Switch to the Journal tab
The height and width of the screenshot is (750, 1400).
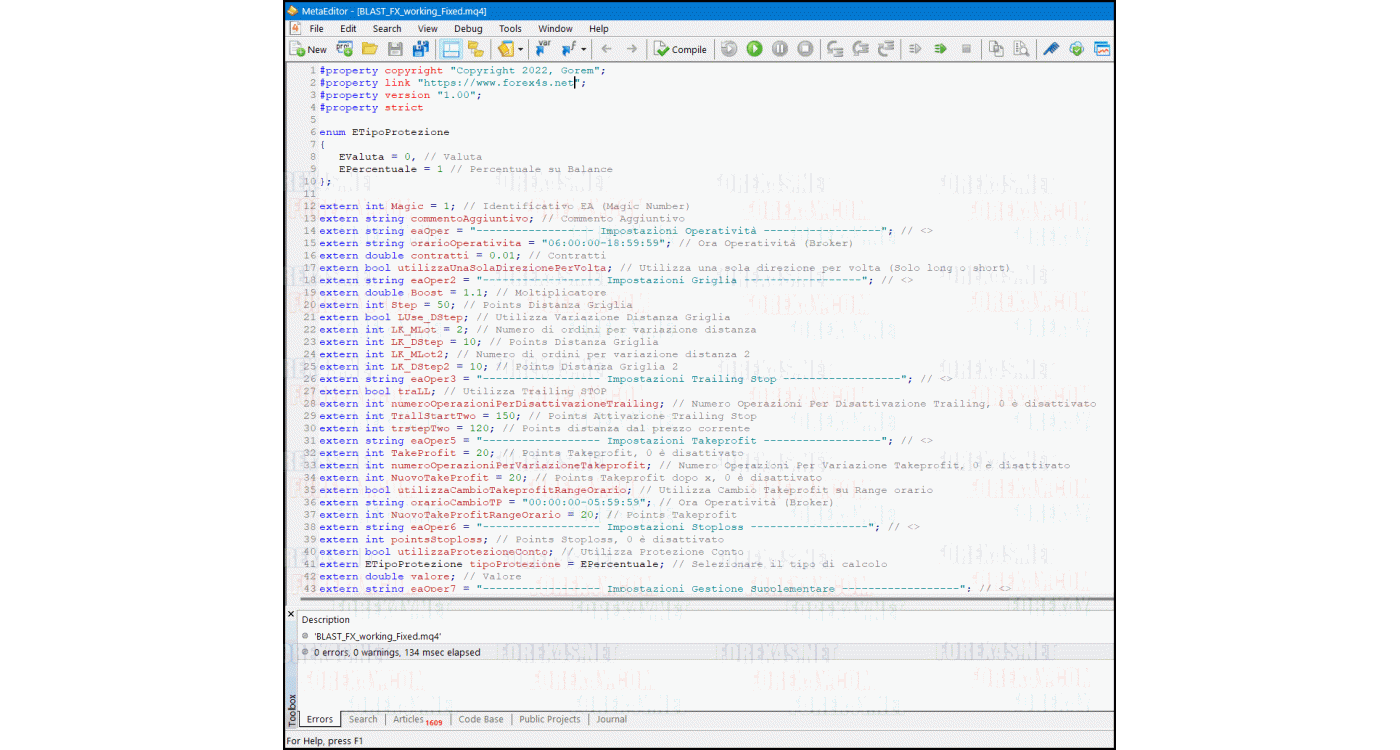611,719
